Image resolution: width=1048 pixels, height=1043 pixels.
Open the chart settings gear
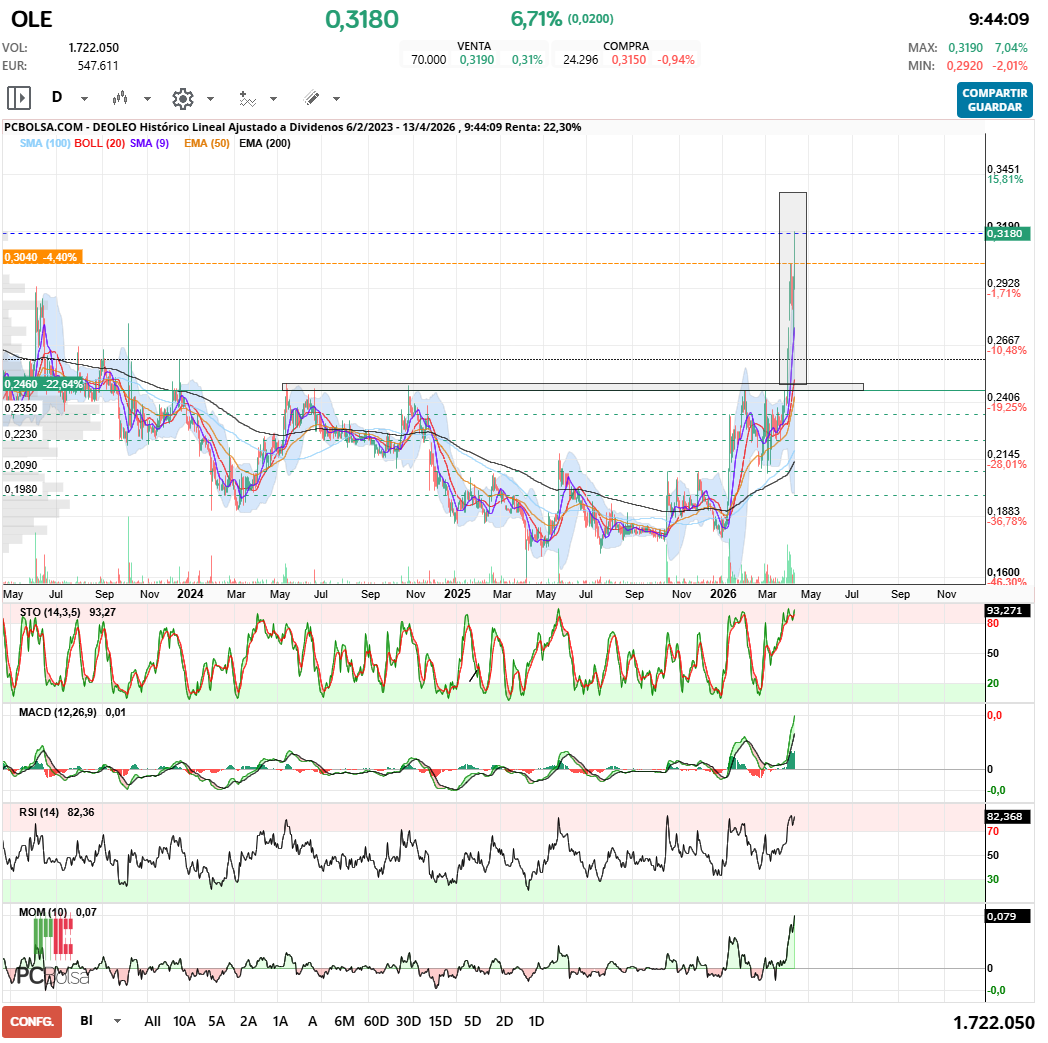[x=182, y=98]
